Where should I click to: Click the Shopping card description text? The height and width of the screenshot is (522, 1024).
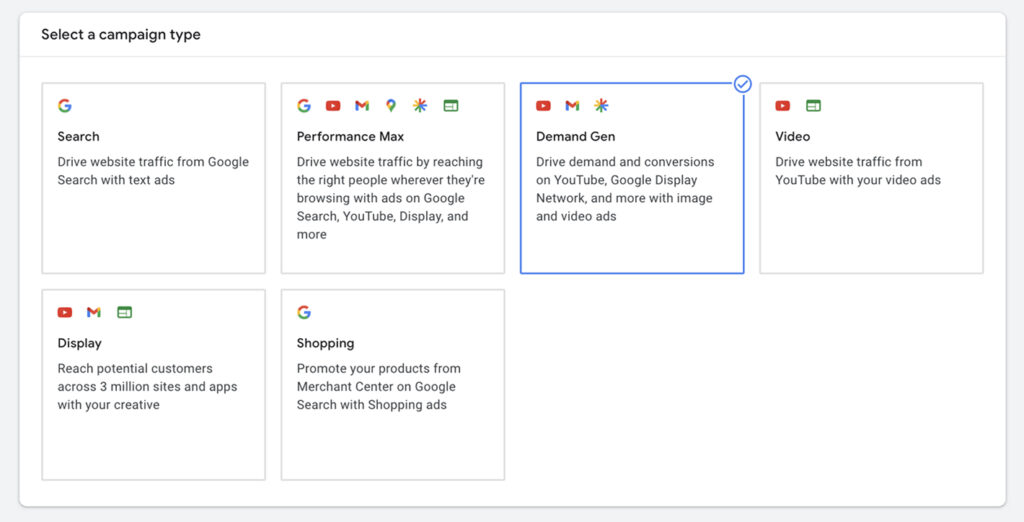tap(376, 387)
